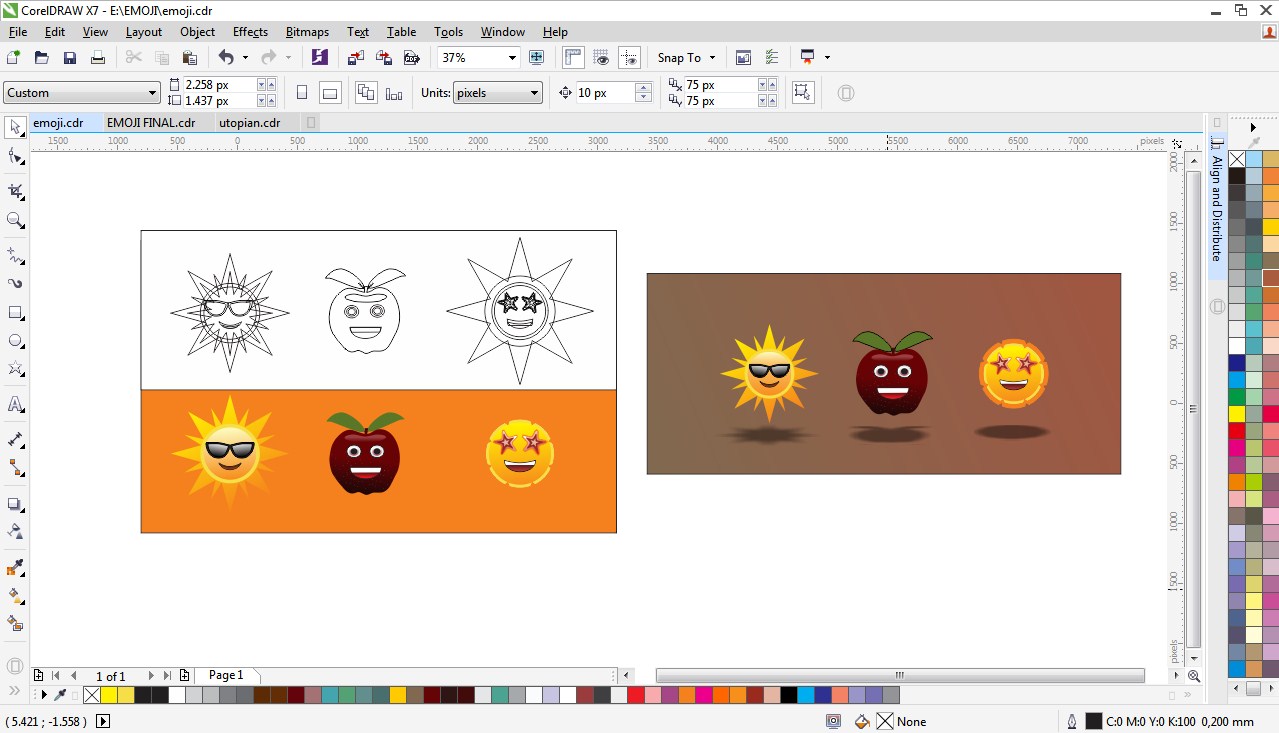Open the zoom level dropdown showing 37%
The image size is (1279, 733).
point(512,58)
